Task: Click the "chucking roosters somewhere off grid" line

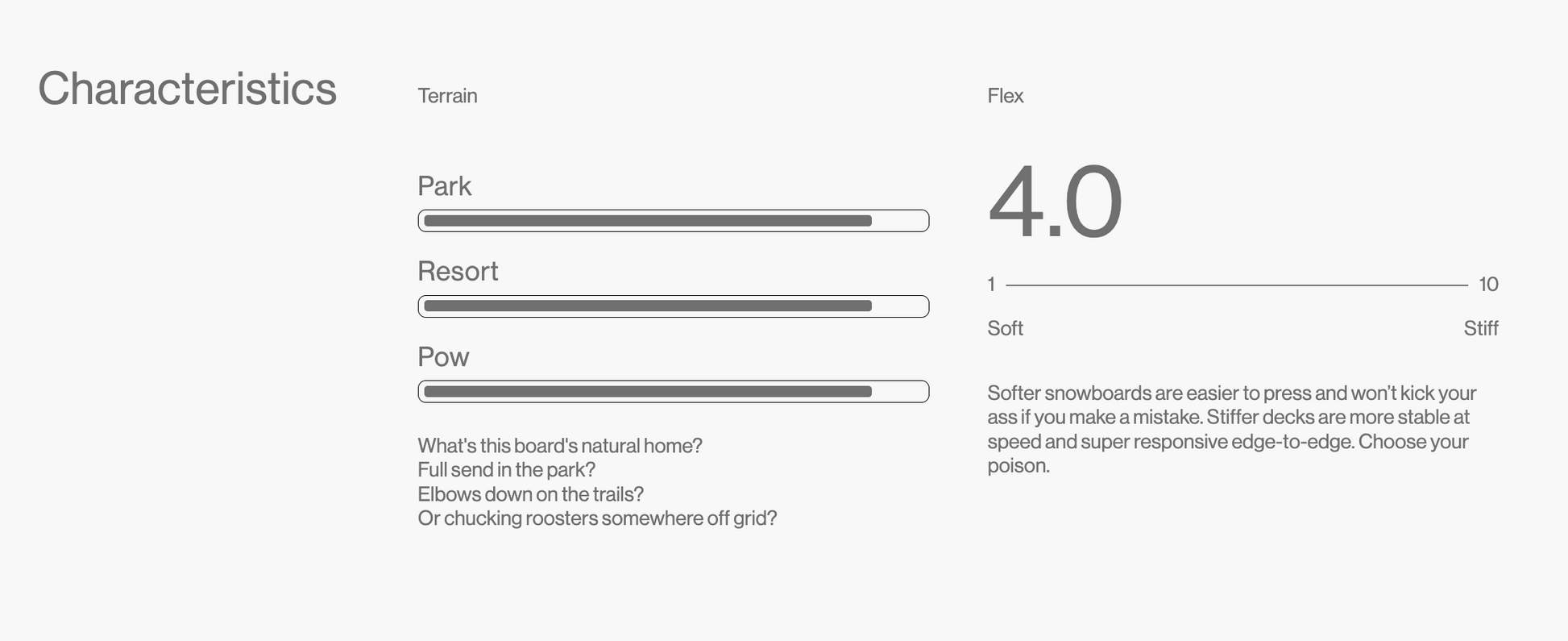Action: (597, 518)
